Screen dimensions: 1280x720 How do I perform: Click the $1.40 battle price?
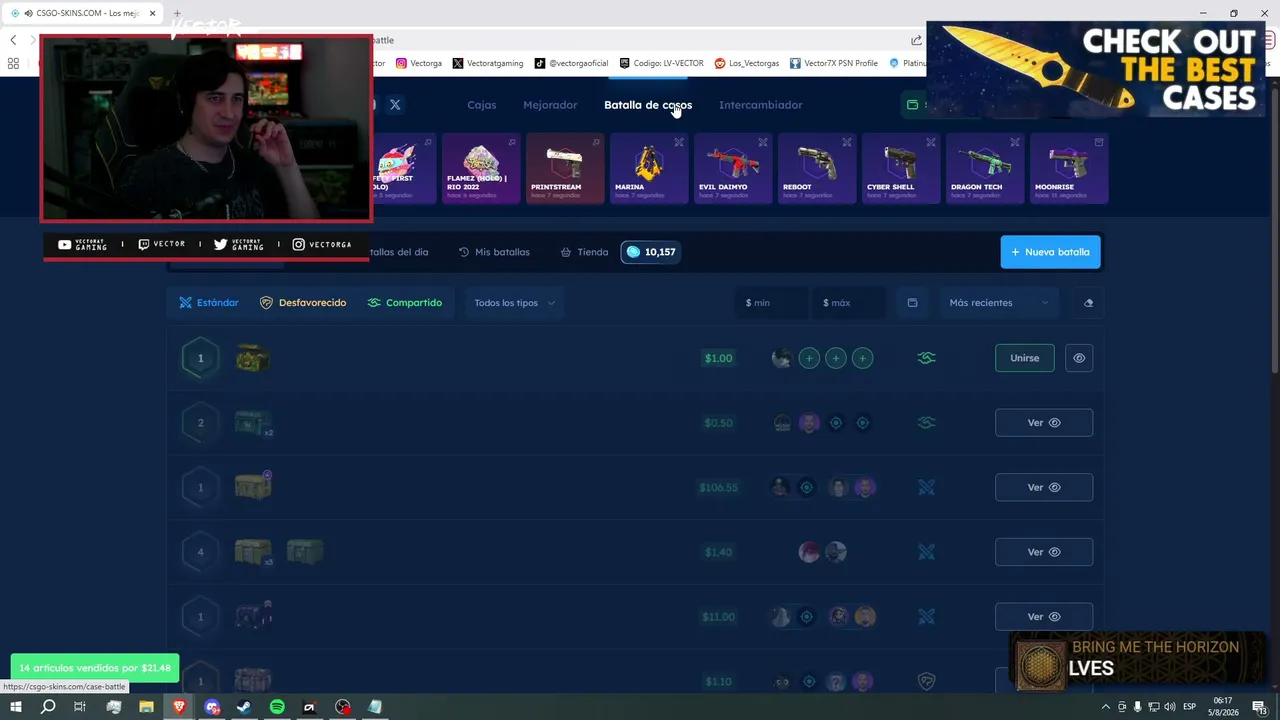click(x=718, y=552)
